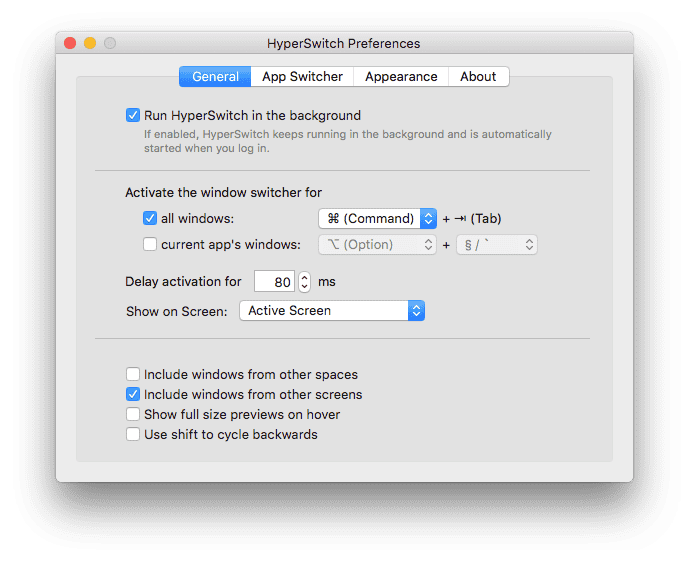The height and width of the screenshot is (562, 689).
Task: Open the Command modifier key dropdown
Action: (x=377, y=218)
